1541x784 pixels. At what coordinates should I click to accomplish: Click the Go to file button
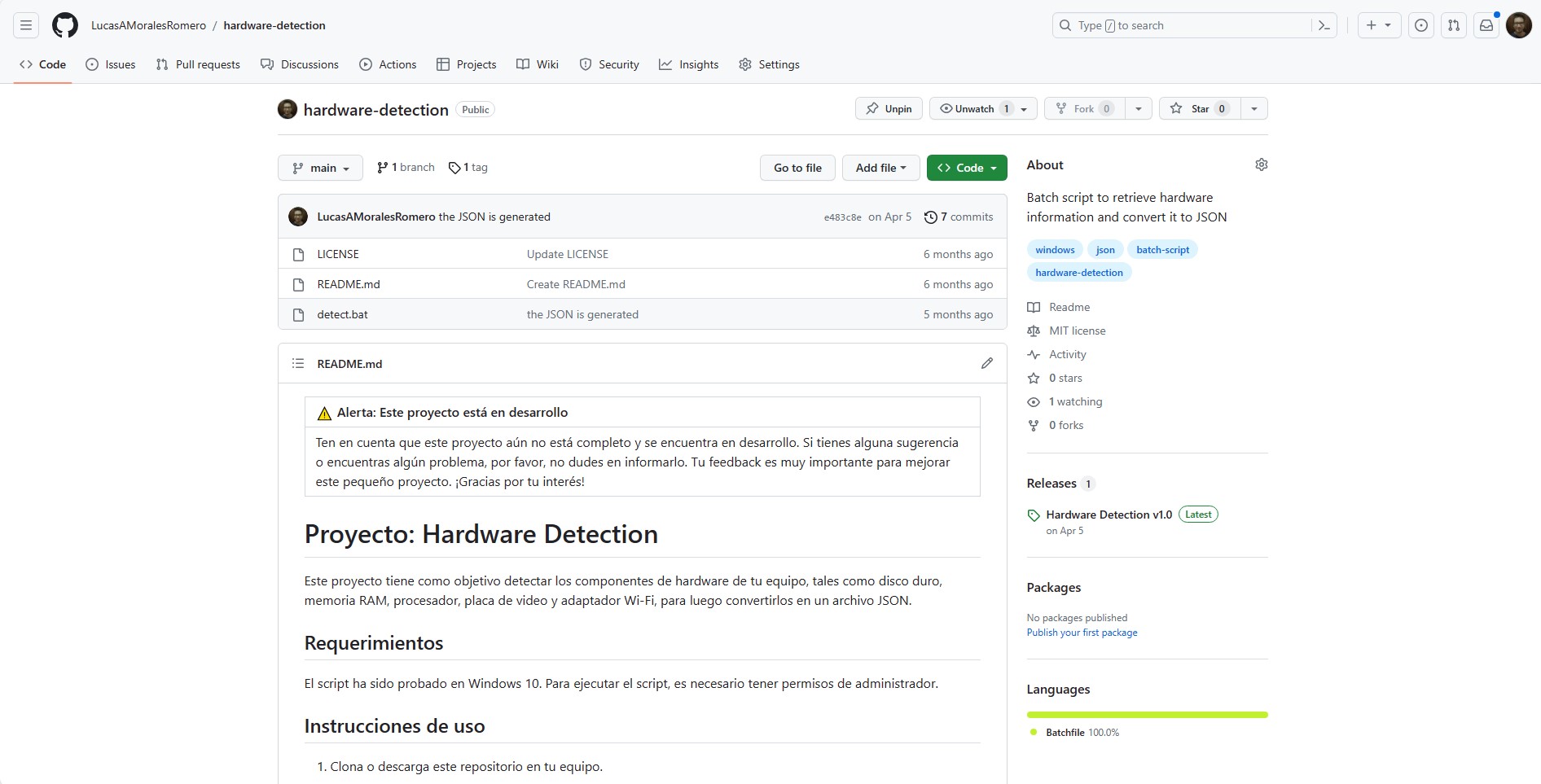pyautogui.click(x=797, y=168)
